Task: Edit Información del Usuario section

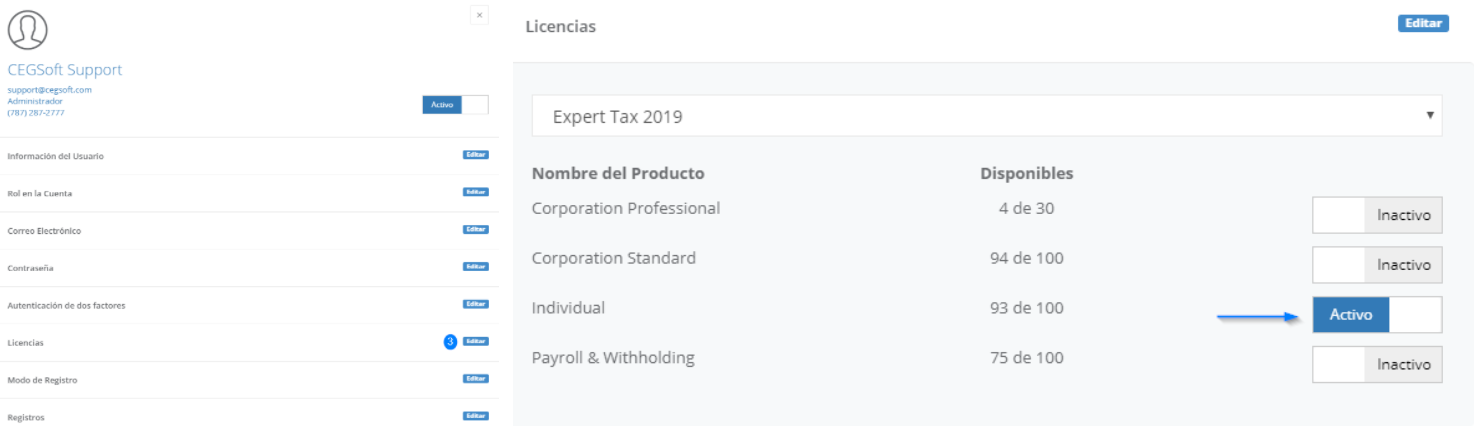Action: click(476, 156)
